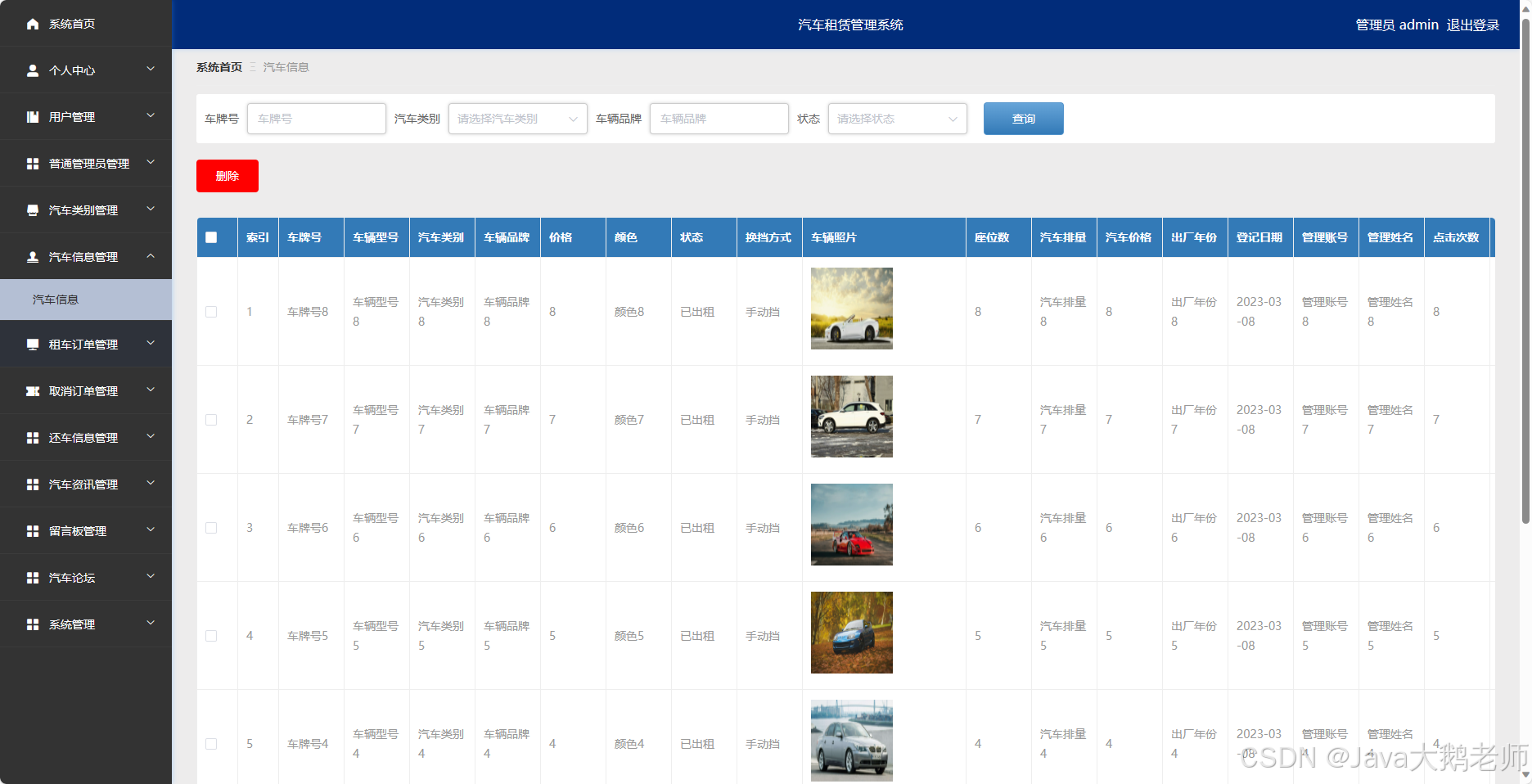Check the row checkbox for 车牌号6
The height and width of the screenshot is (784, 1532).
(x=211, y=528)
